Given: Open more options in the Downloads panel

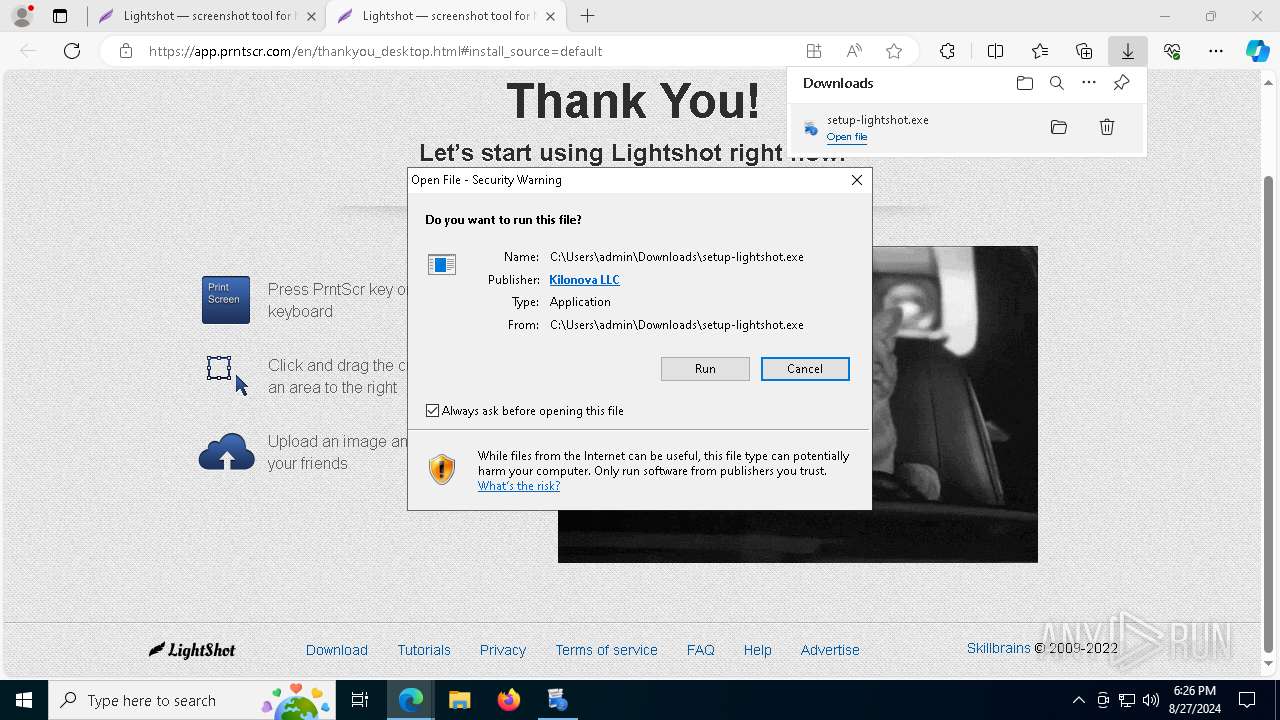Looking at the screenshot, I should coord(1089,83).
